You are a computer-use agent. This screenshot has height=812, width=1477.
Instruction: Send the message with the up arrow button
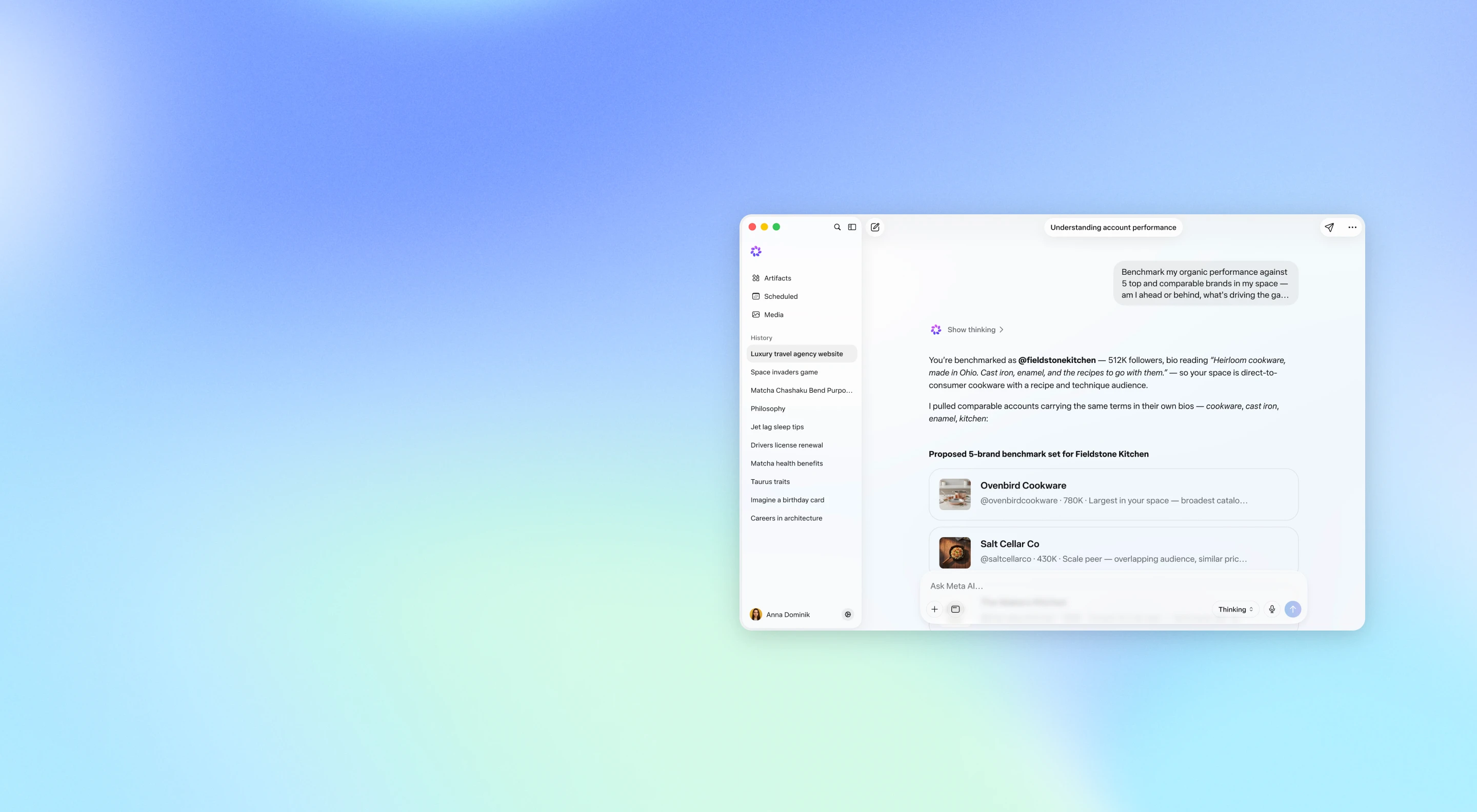[1292, 609]
